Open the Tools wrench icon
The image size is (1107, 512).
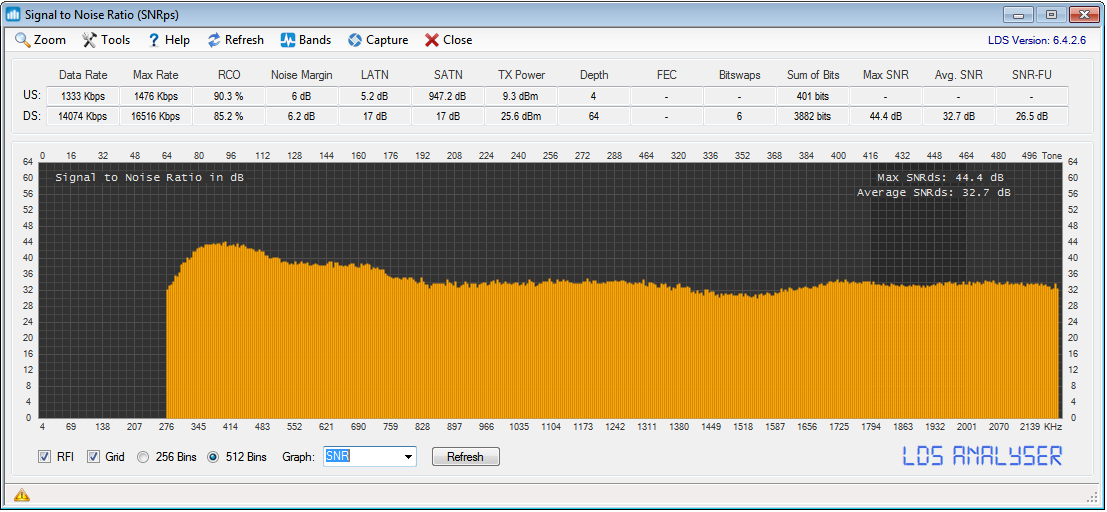89,40
